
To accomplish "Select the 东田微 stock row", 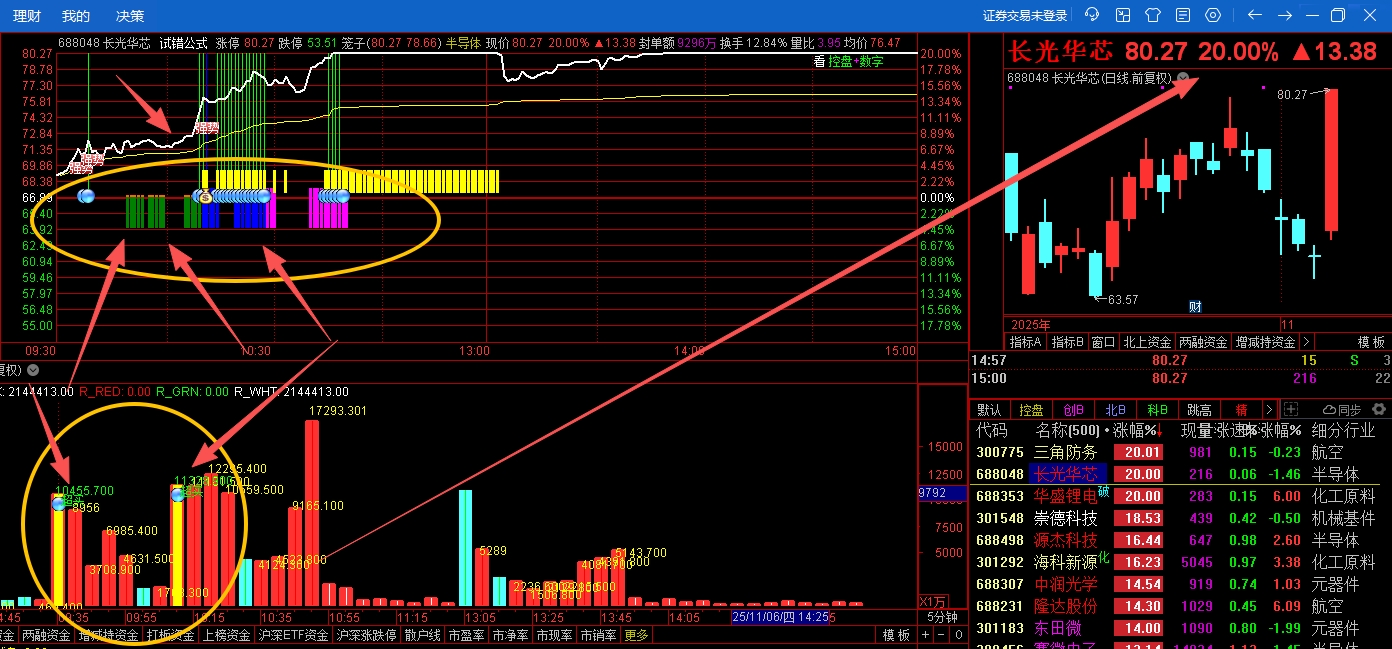I will click(1180, 628).
